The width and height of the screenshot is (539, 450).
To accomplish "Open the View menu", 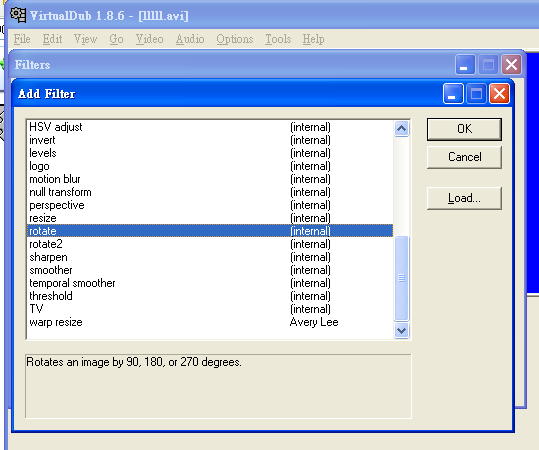I will point(86,39).
